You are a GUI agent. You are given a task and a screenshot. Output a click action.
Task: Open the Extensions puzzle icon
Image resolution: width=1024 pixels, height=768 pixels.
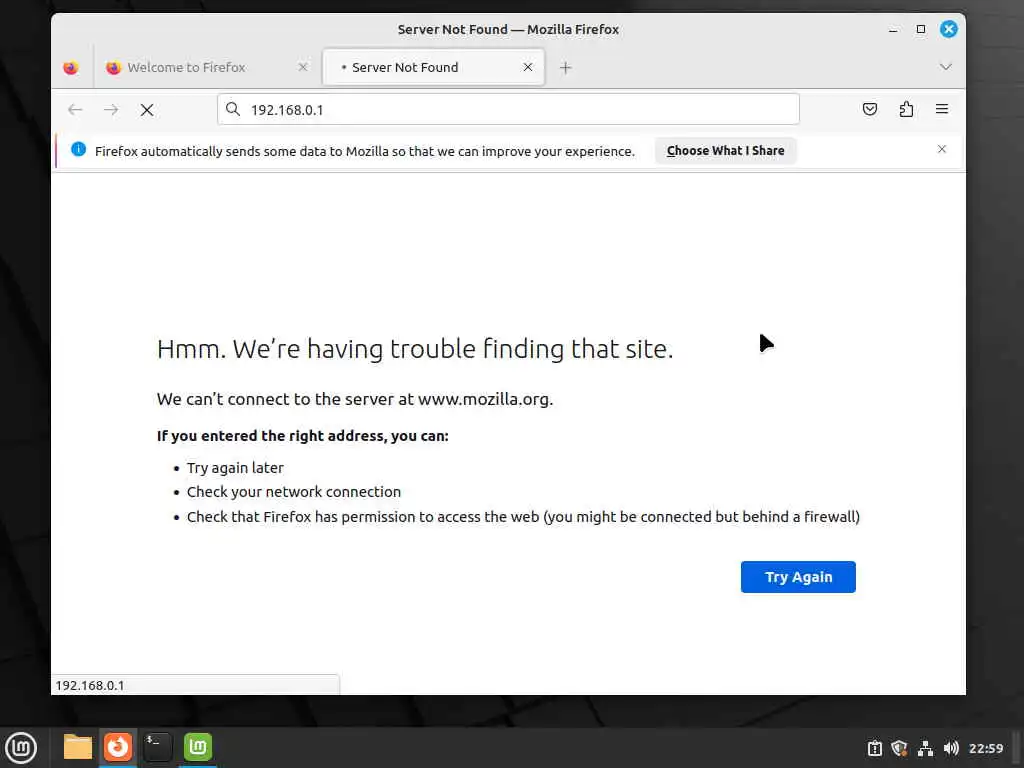coord(906,109)
